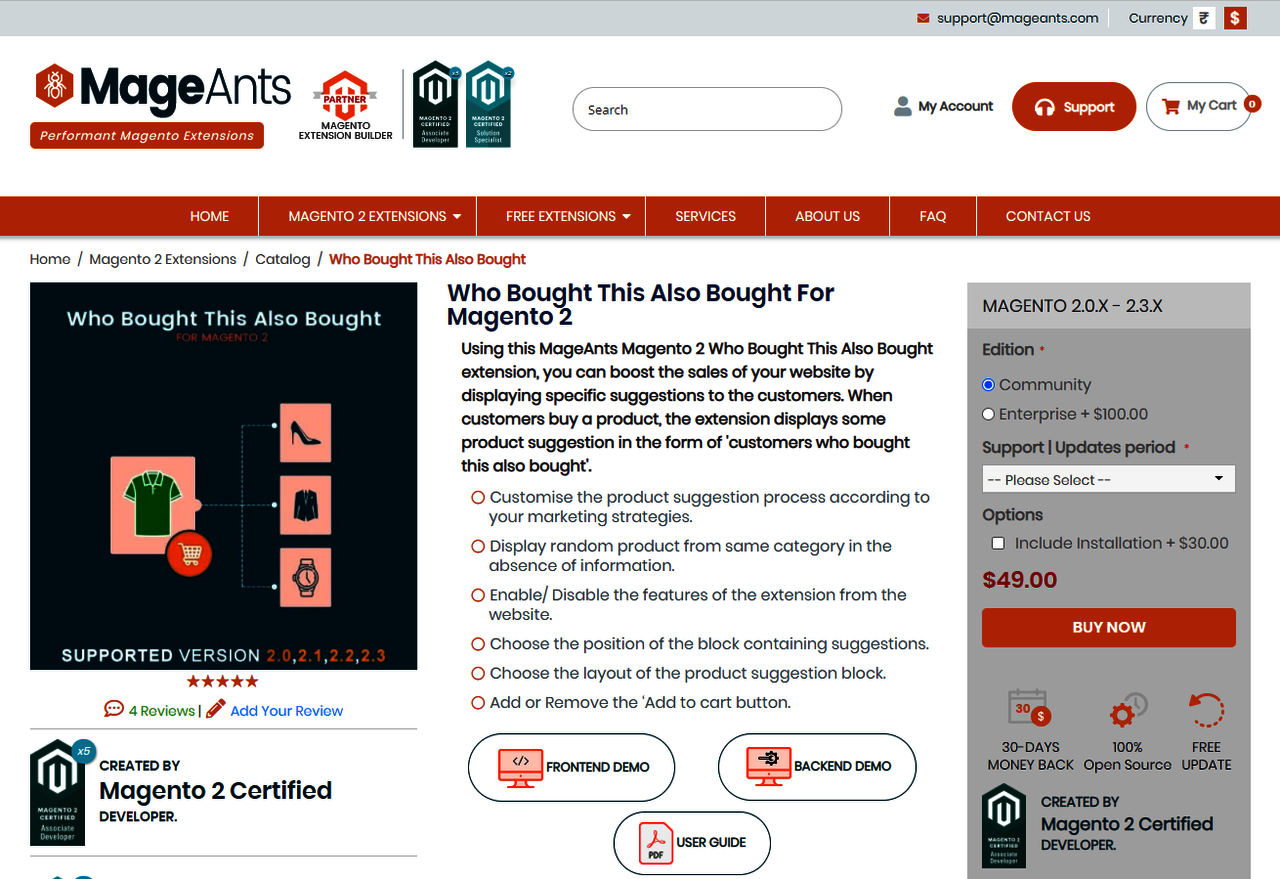Click the five-star rating display

(x=223, y=682)
